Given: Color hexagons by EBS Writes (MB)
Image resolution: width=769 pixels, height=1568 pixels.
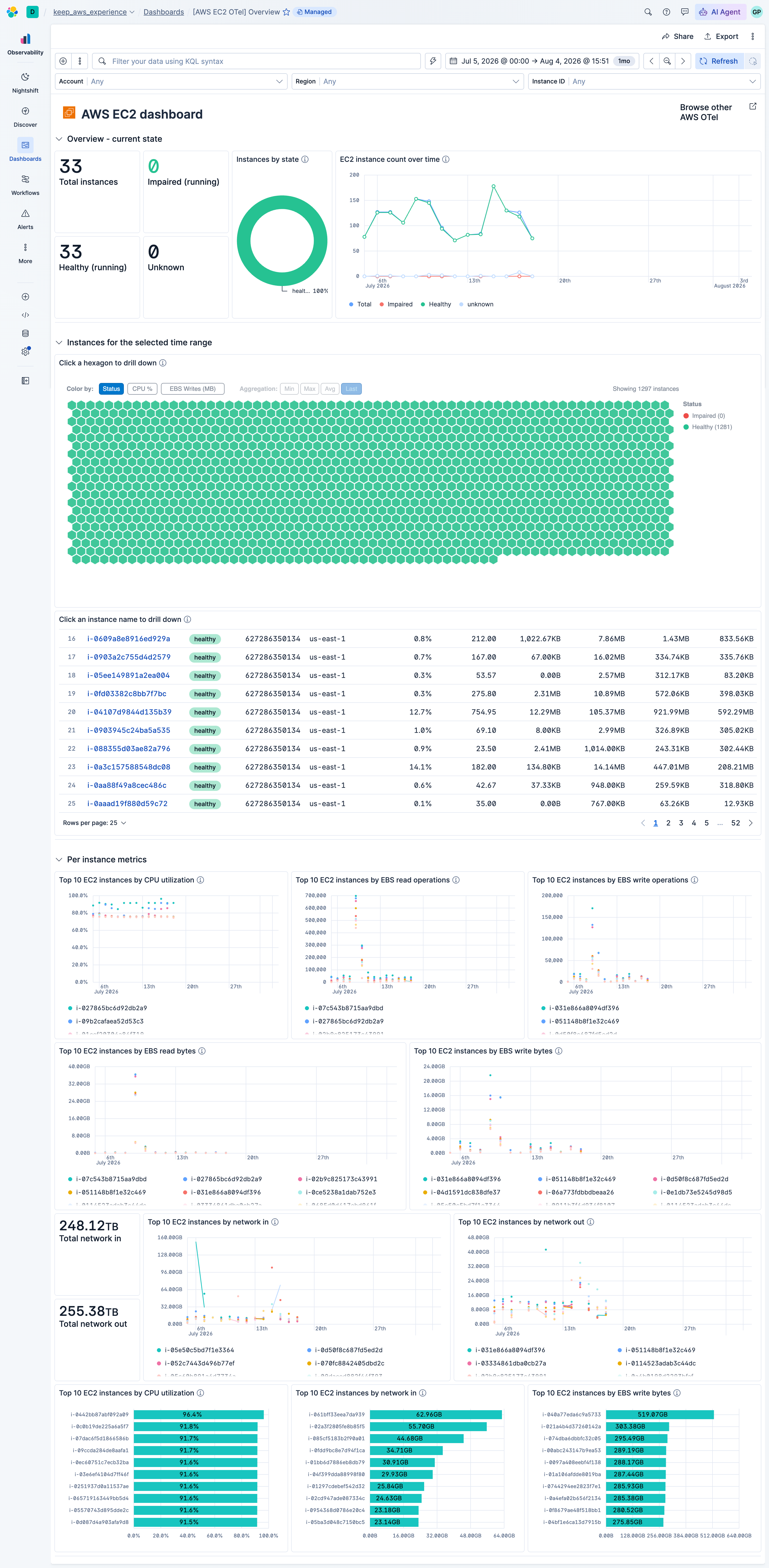Looking at the screenshot, I should tap(192, 389).
